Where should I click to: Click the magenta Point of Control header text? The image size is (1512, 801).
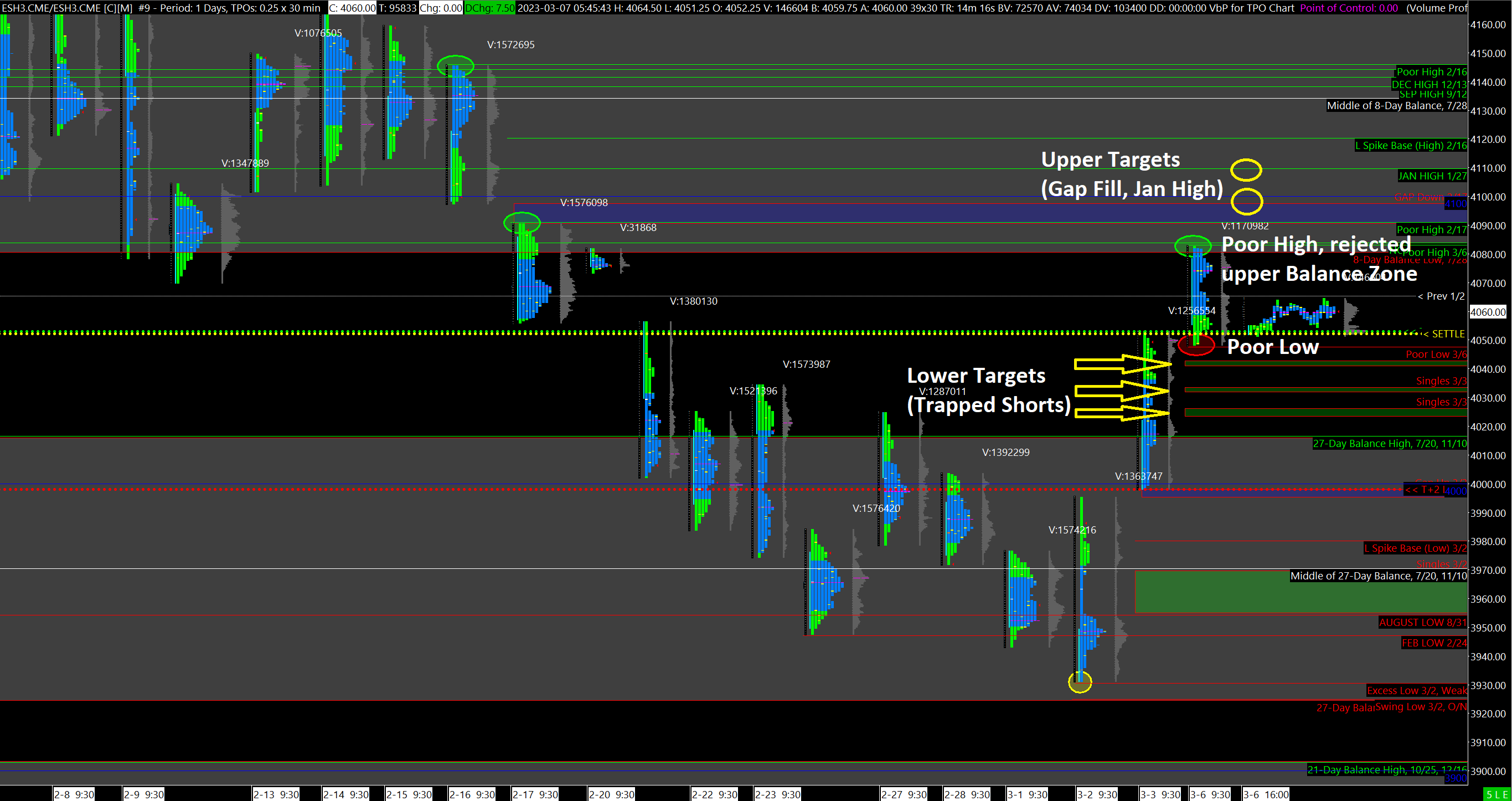point(1348,8)
